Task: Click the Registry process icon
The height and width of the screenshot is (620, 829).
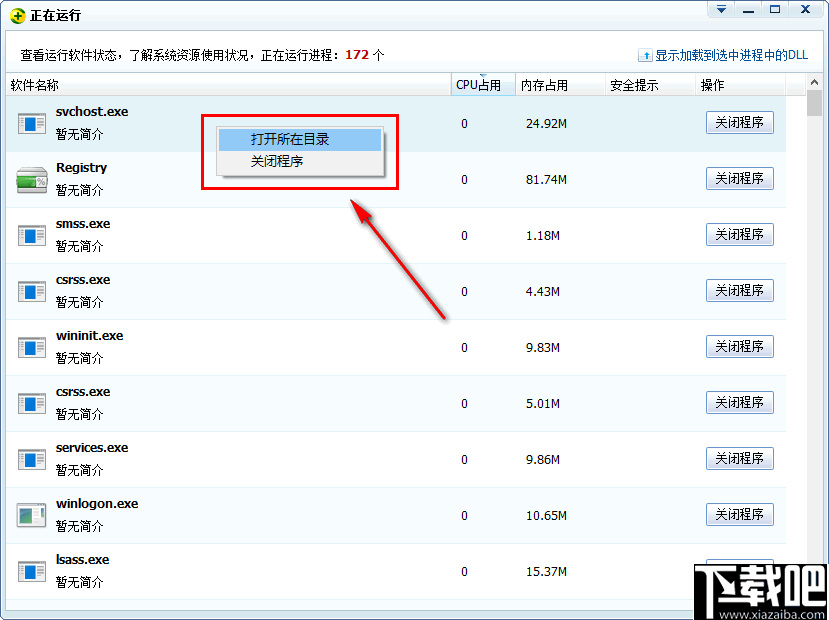Action: click(32, 180)
